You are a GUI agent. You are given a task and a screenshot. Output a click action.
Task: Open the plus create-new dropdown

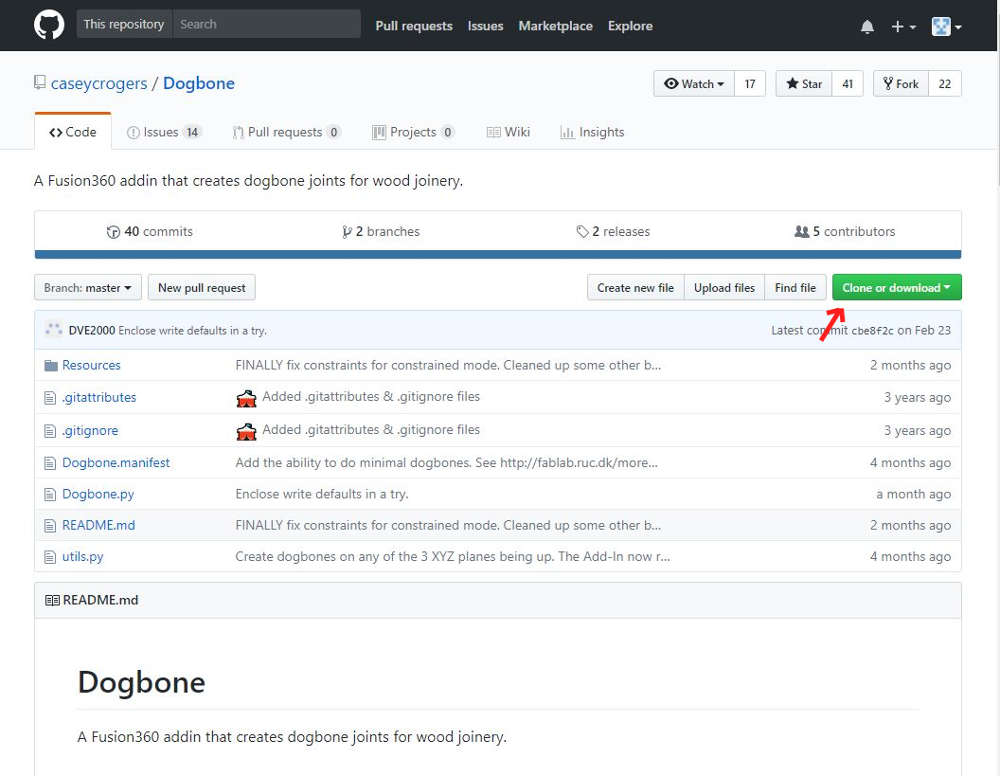[x=903, y=27]
